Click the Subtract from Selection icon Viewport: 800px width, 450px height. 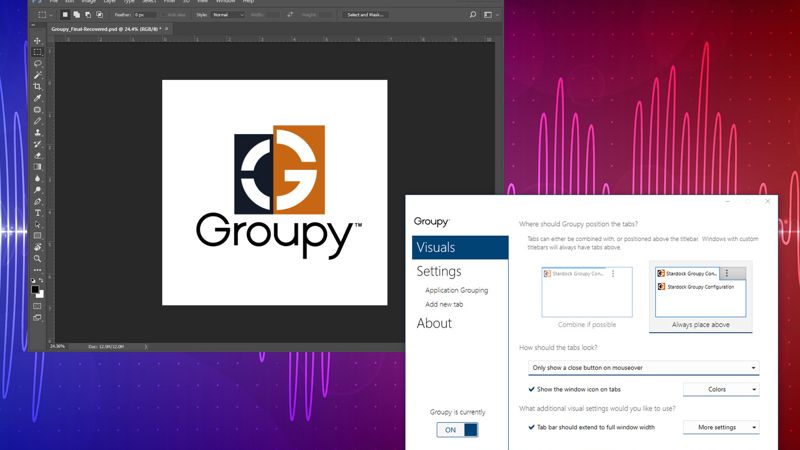click(x=88, y=15)
